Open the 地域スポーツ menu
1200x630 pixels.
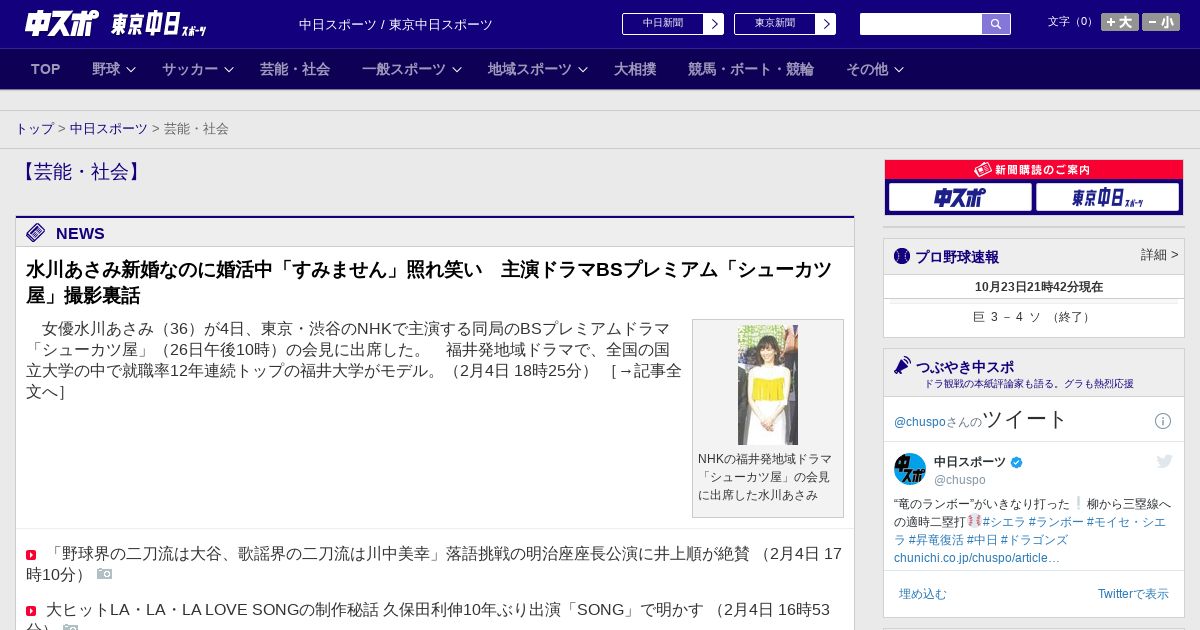(530, 69)
